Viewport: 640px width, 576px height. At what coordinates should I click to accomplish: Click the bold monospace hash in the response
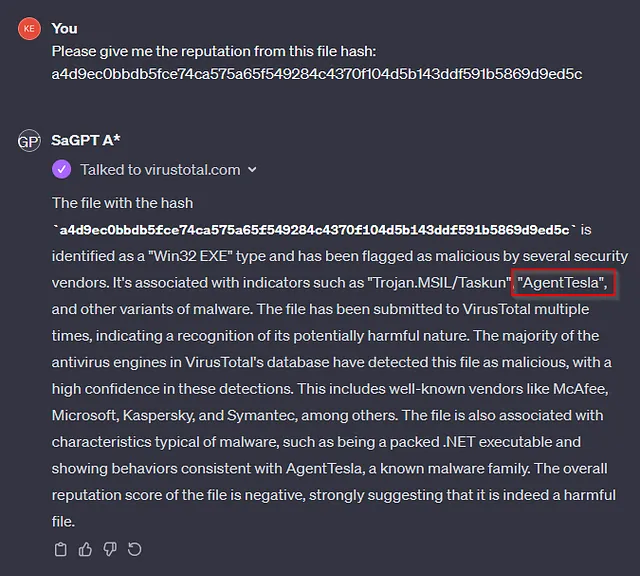coord(314,230)
